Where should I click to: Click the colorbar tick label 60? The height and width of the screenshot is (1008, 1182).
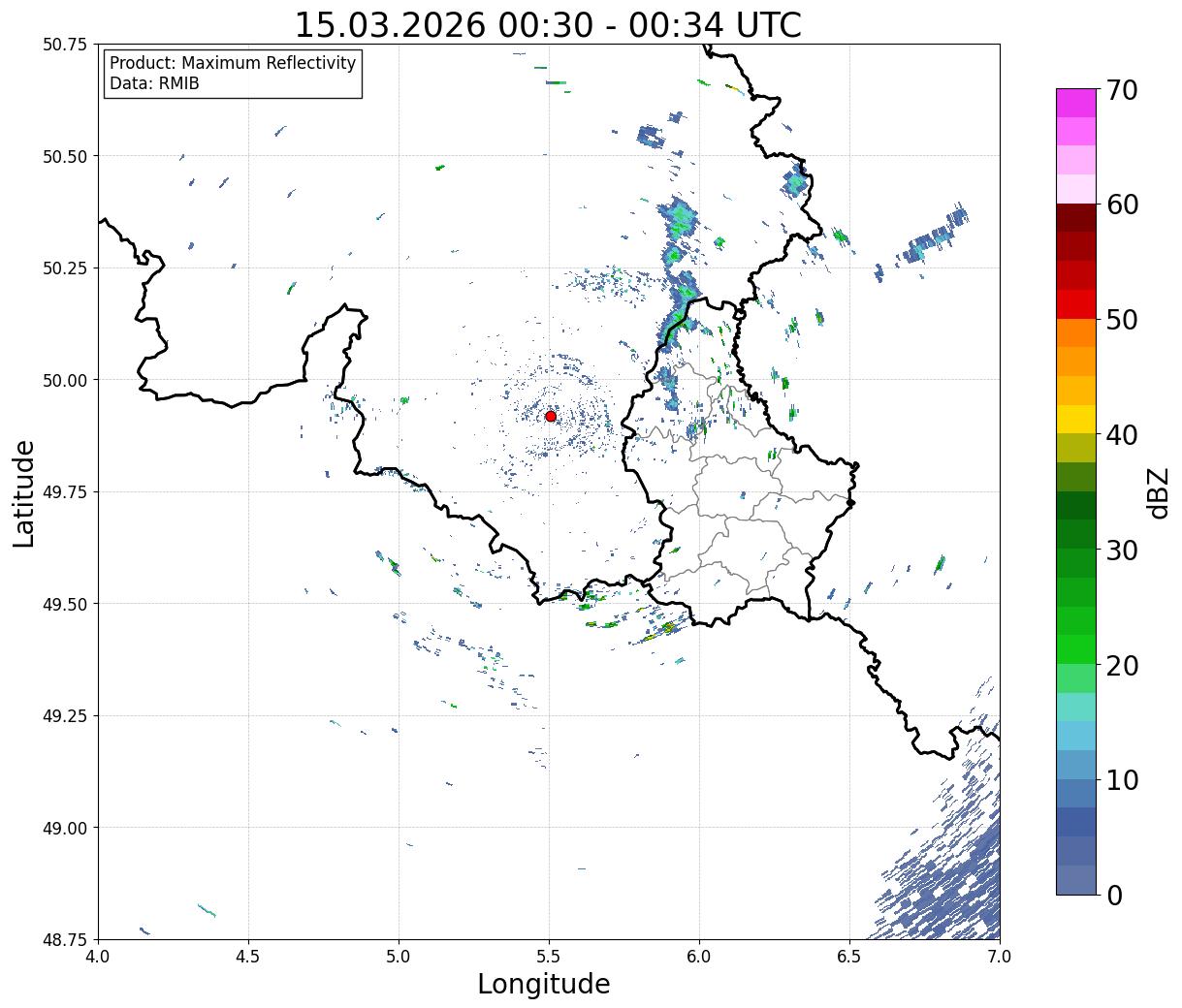[1122, 205]
